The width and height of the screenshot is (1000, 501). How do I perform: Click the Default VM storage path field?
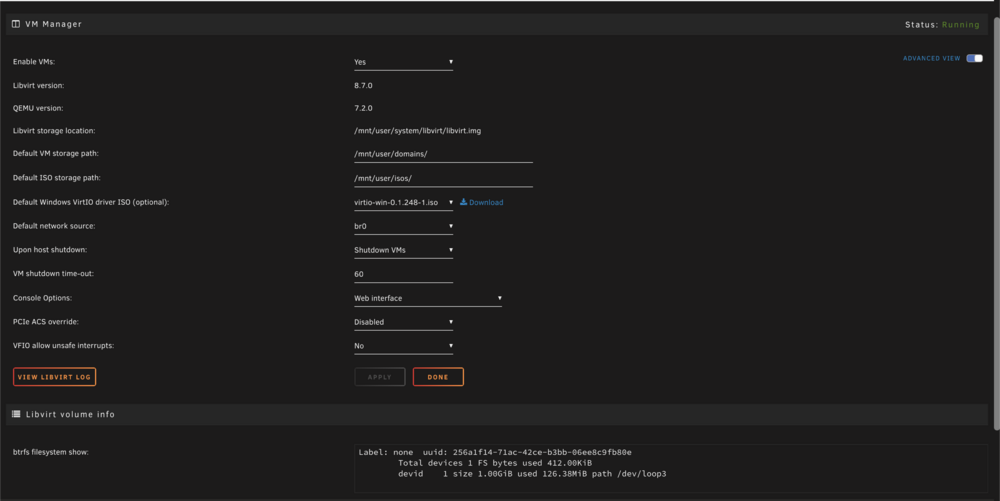point(443,154)
